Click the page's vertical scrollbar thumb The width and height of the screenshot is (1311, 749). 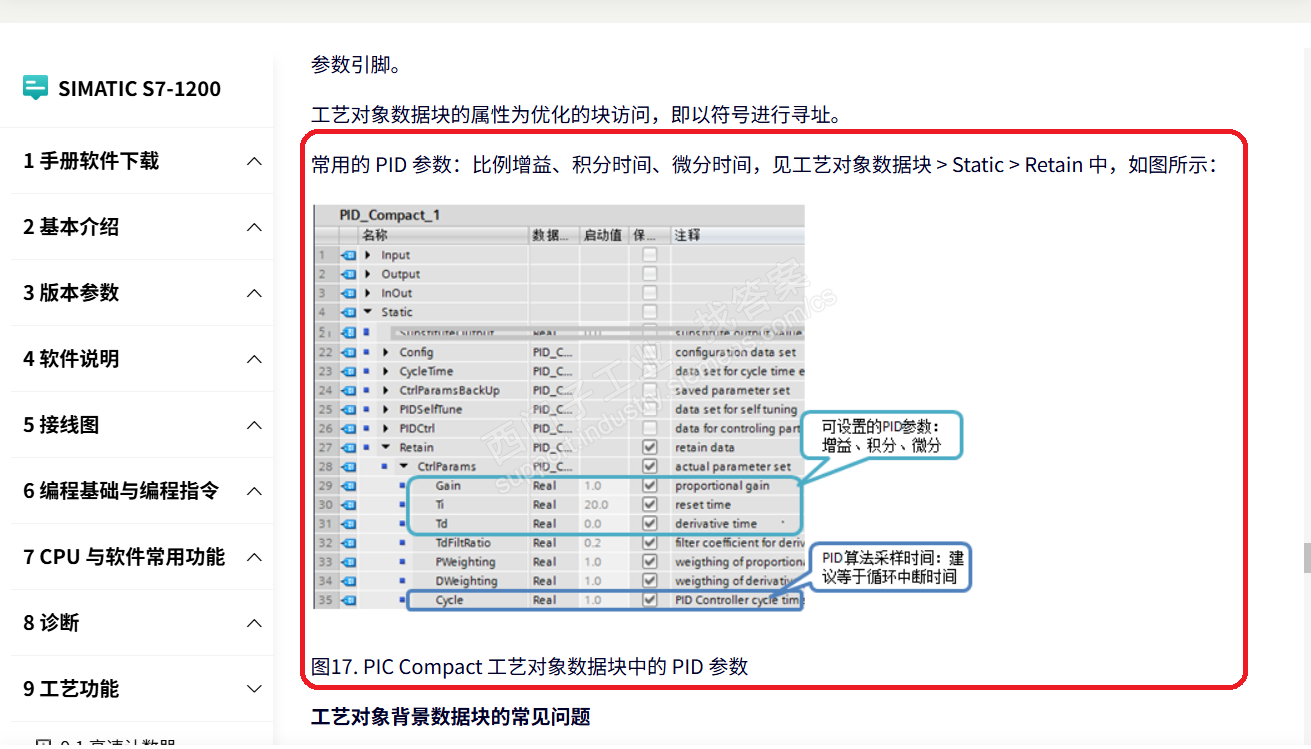point(1305,556)
